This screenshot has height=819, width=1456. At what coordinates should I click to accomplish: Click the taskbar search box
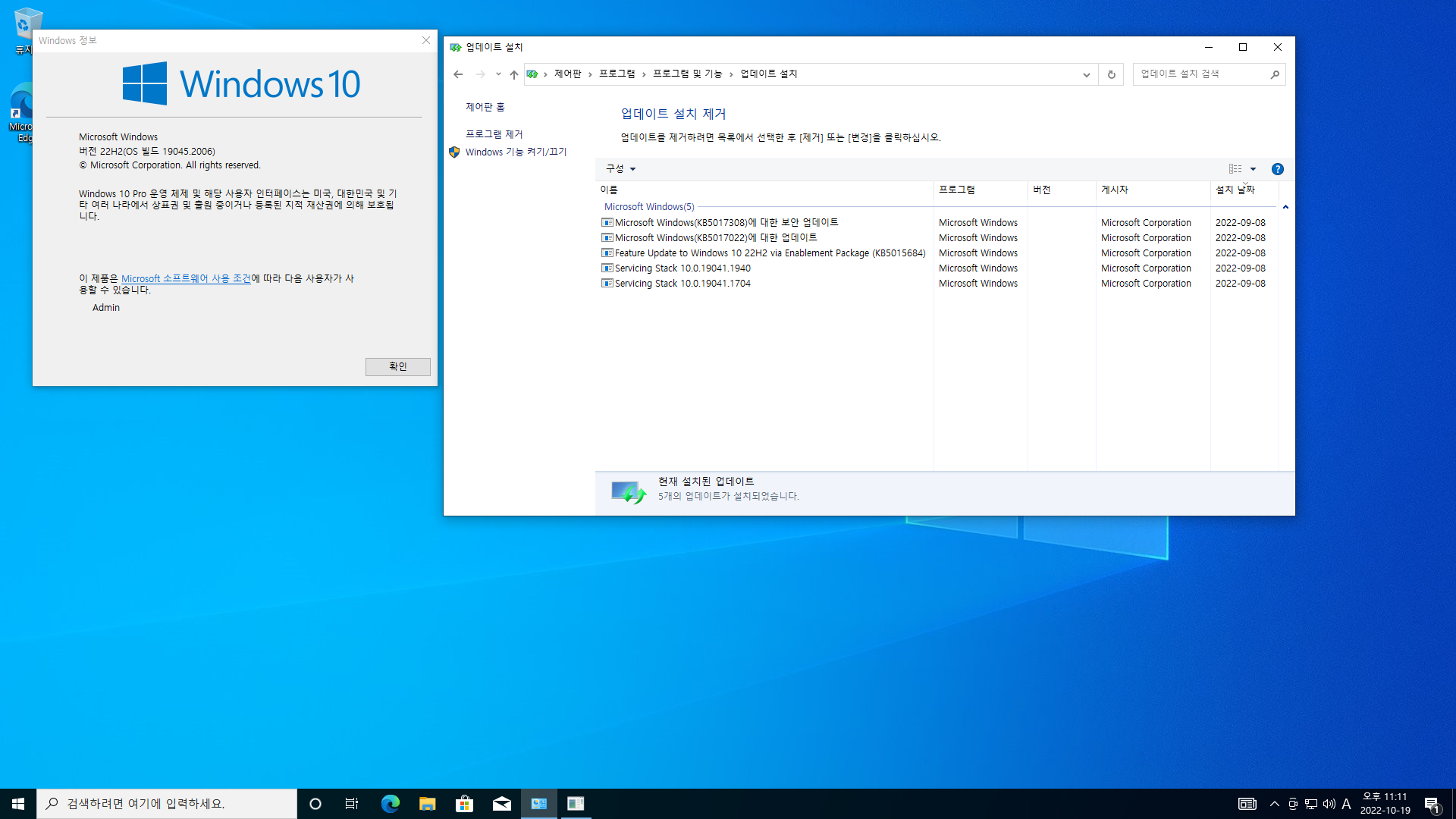click(x=167, y=804)
